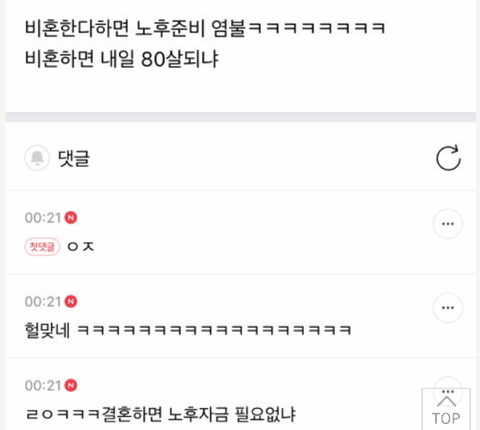Image resolution: width=480 pixels, height=430 pixels.
Task: Refresh the comments list
Action: point(448,158)
